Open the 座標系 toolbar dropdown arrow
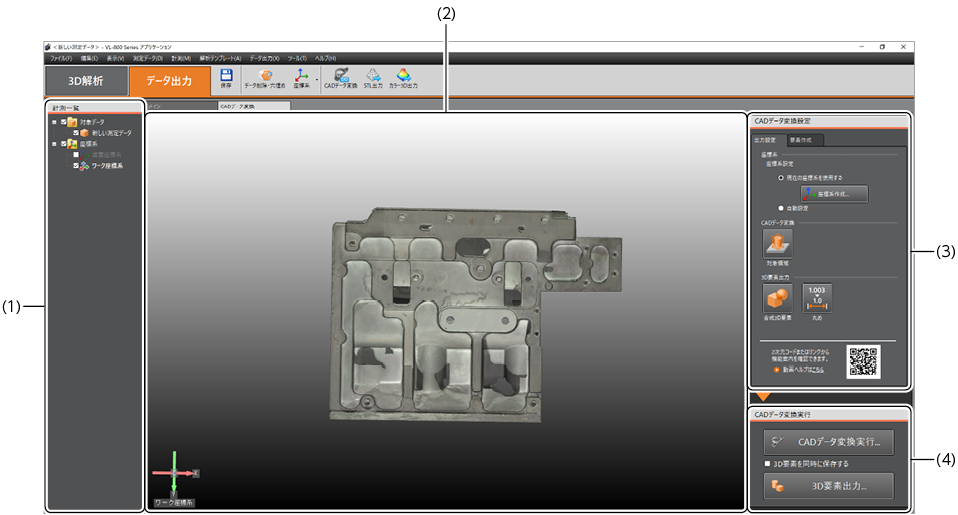Viewport: 958px width, 515px height. (x=316, y=78)
